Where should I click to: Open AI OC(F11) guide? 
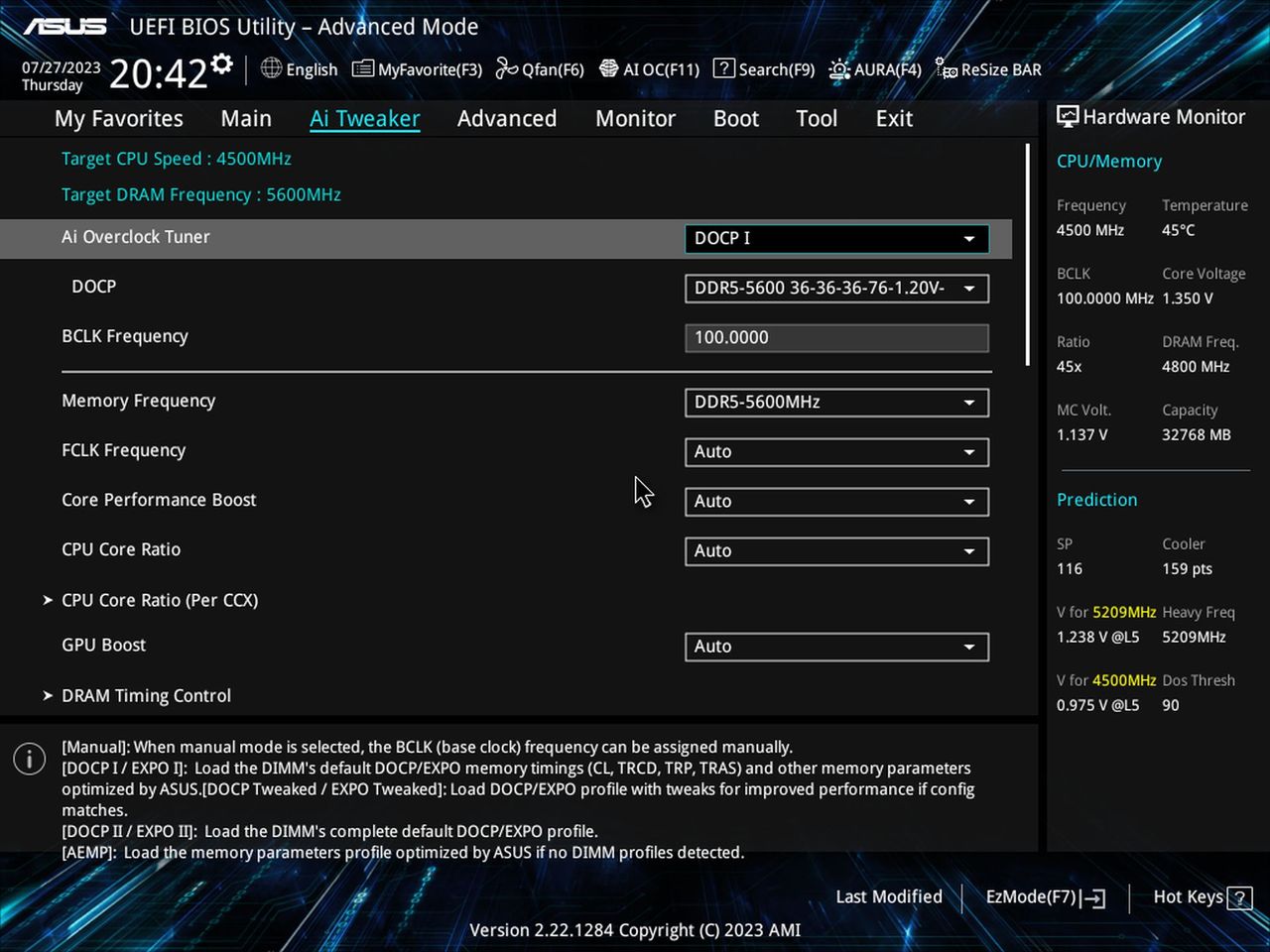[650, 69]
